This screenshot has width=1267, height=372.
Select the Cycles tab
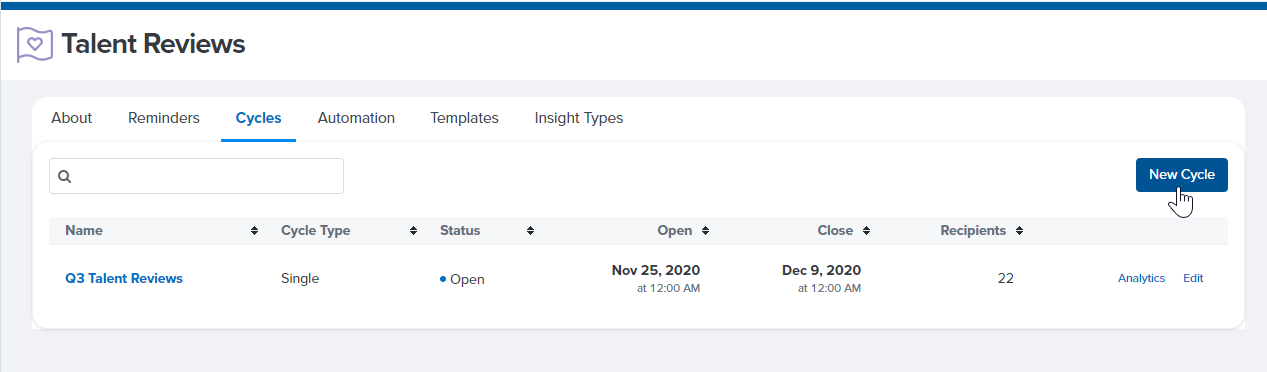(x=259, y=118)
